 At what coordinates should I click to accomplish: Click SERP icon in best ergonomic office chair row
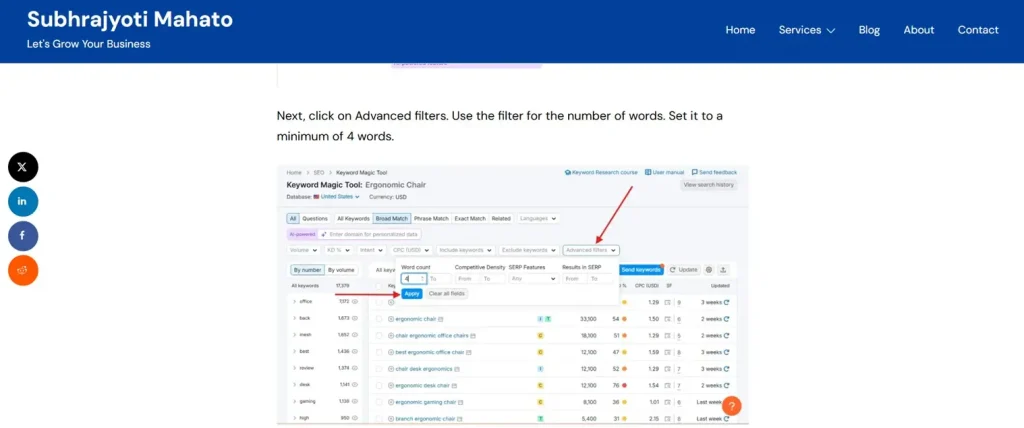pyautogui.click(x=667, y=352)
